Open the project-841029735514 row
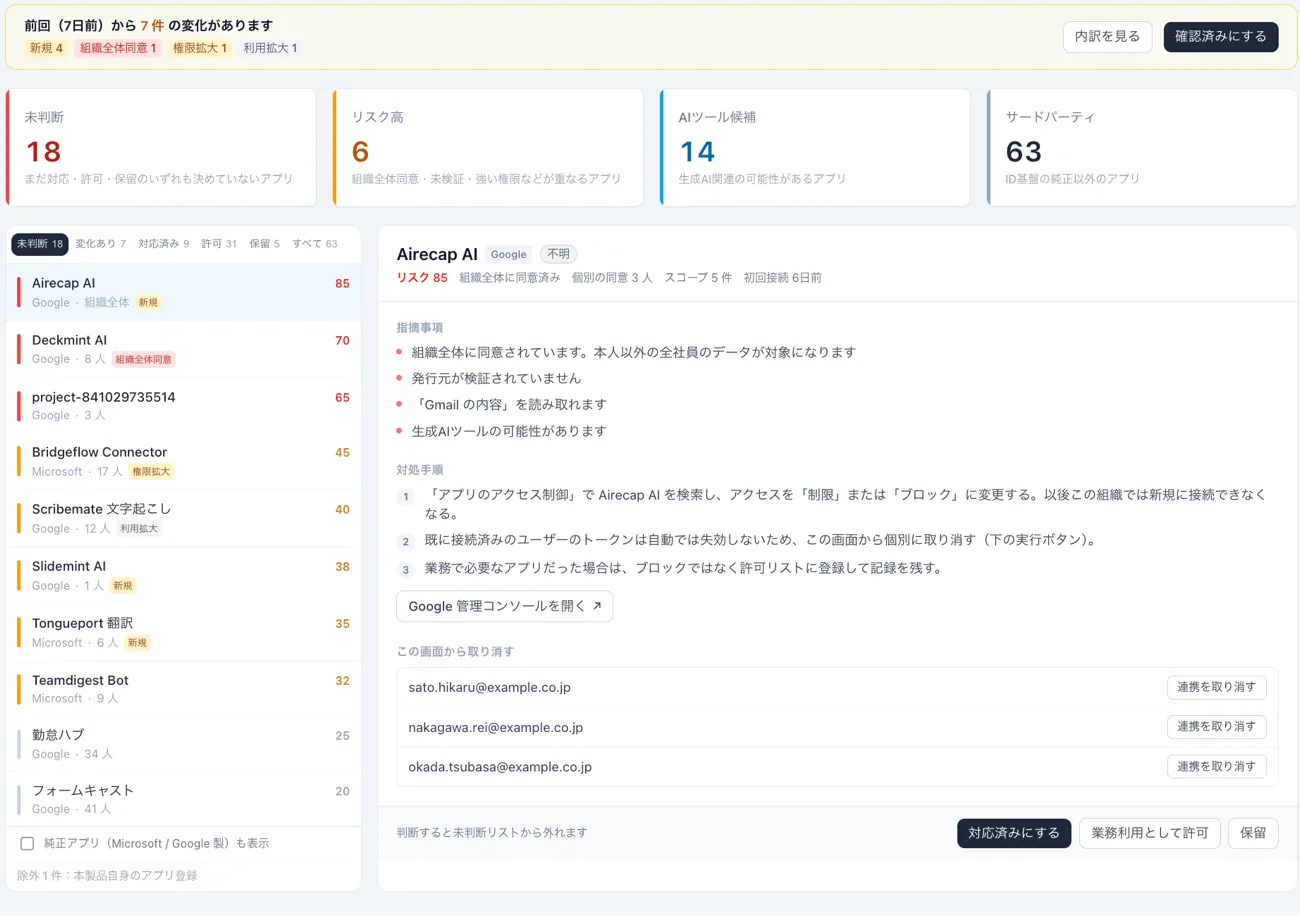The width and height of the screenshot is (1300, 916). pos(184,405)
